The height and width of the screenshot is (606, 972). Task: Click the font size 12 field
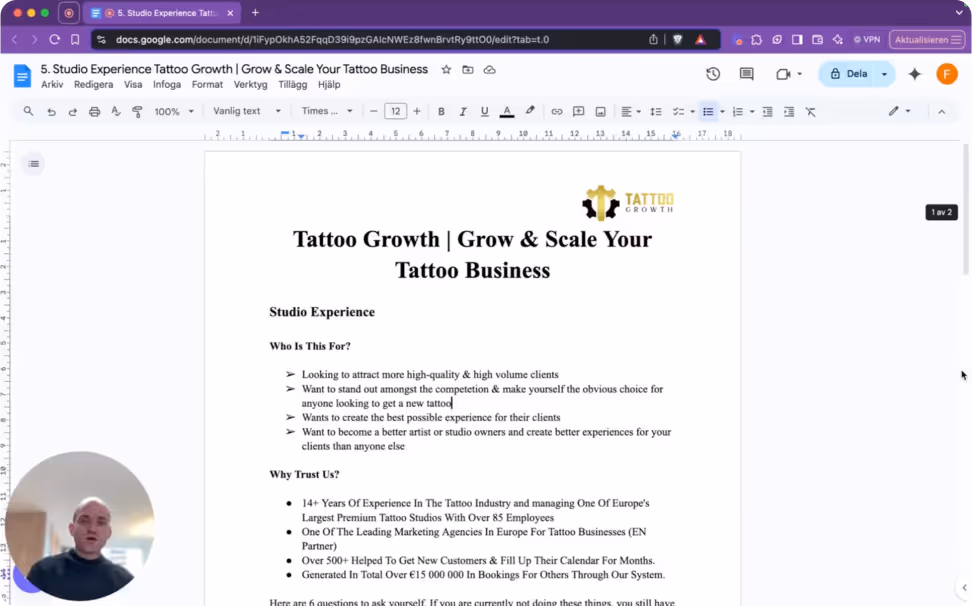[x=395, y=112]
